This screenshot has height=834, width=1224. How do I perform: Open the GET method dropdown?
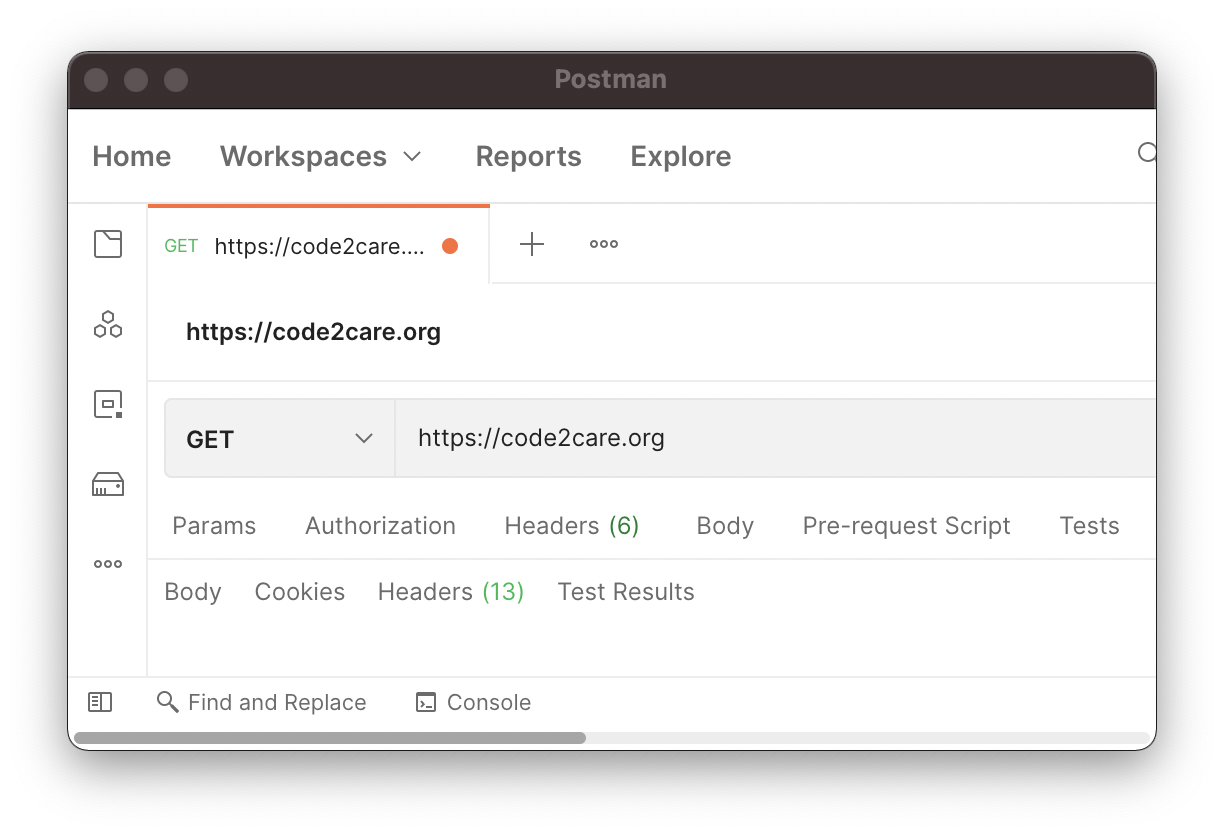[x=279, y=439]
